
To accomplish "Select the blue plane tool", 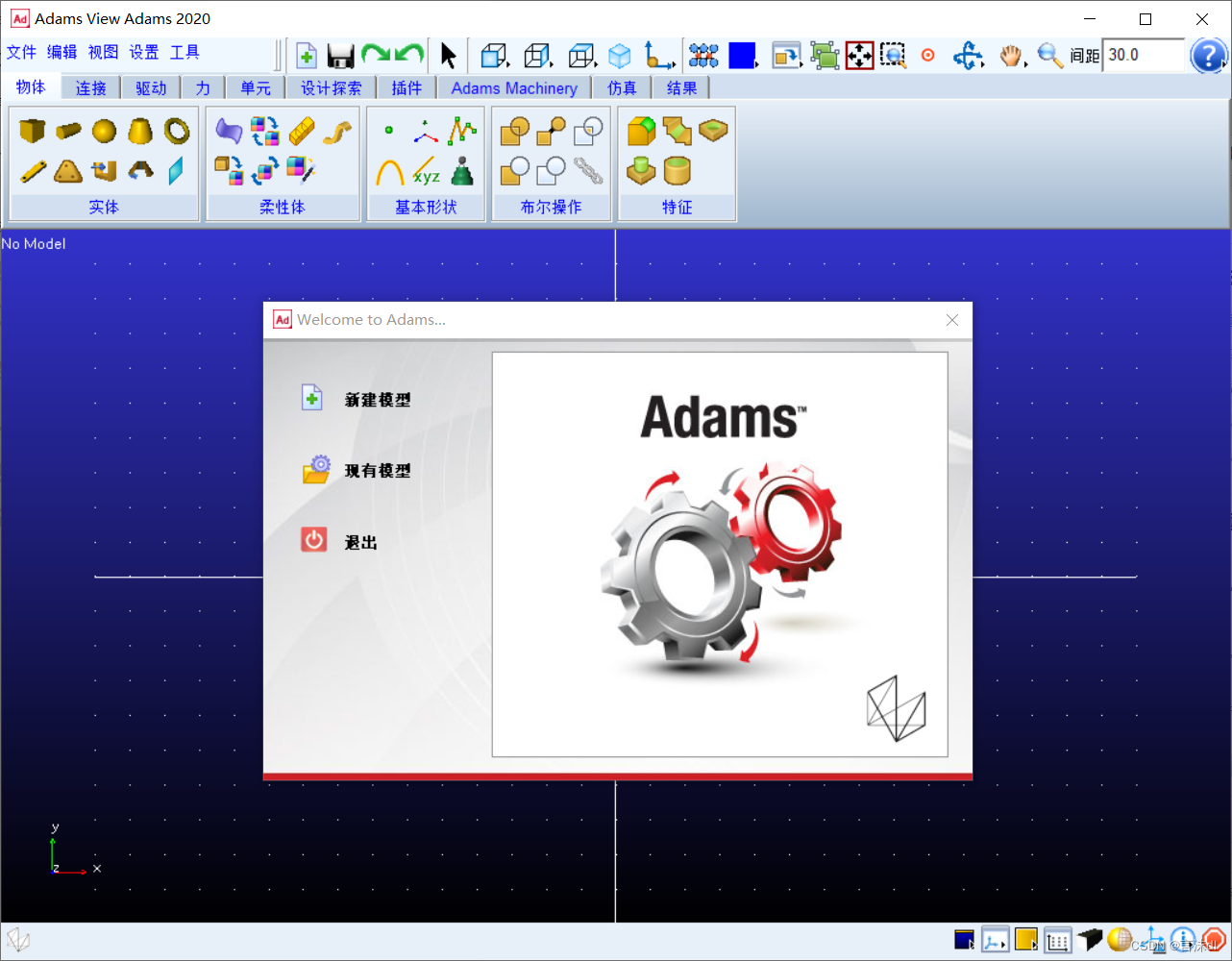I will click(176, 171).
